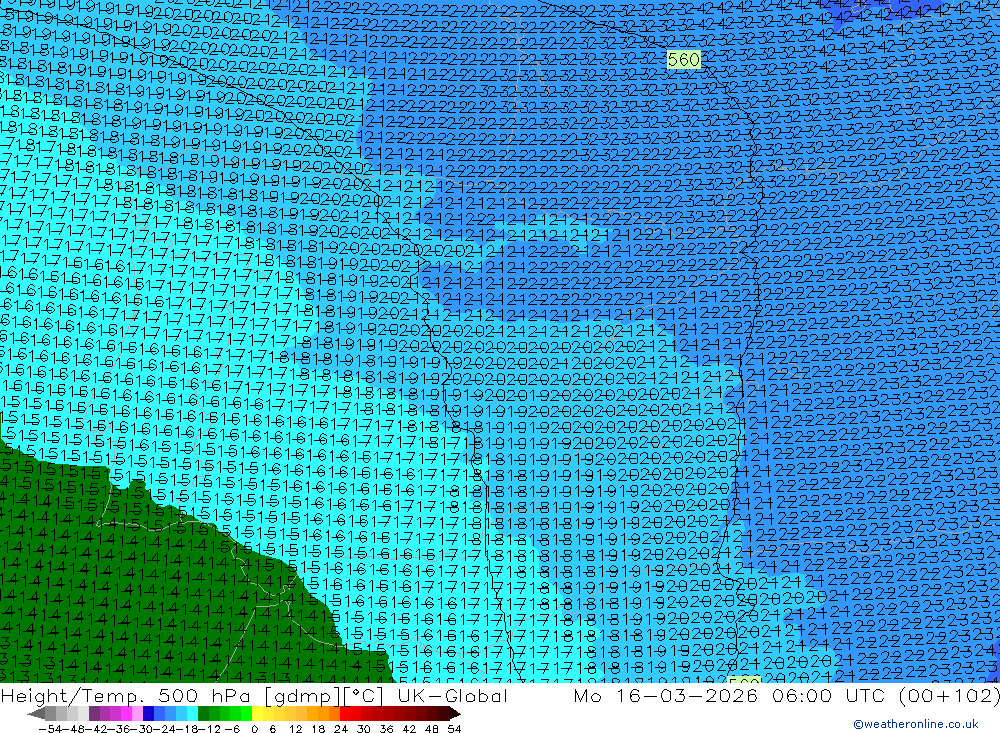This screenshot has width=1000, height=733.
Task: Click the dark green swatch above -12
Action: tap(203, 714)
